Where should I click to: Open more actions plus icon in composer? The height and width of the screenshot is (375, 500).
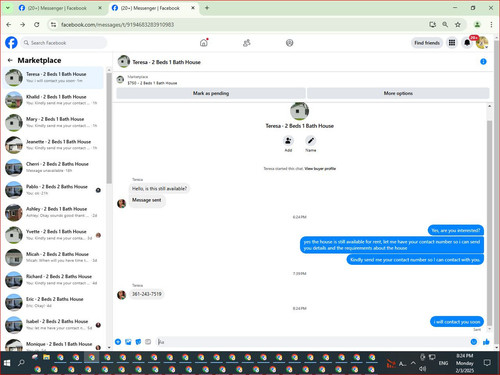(x=118, y=342)
